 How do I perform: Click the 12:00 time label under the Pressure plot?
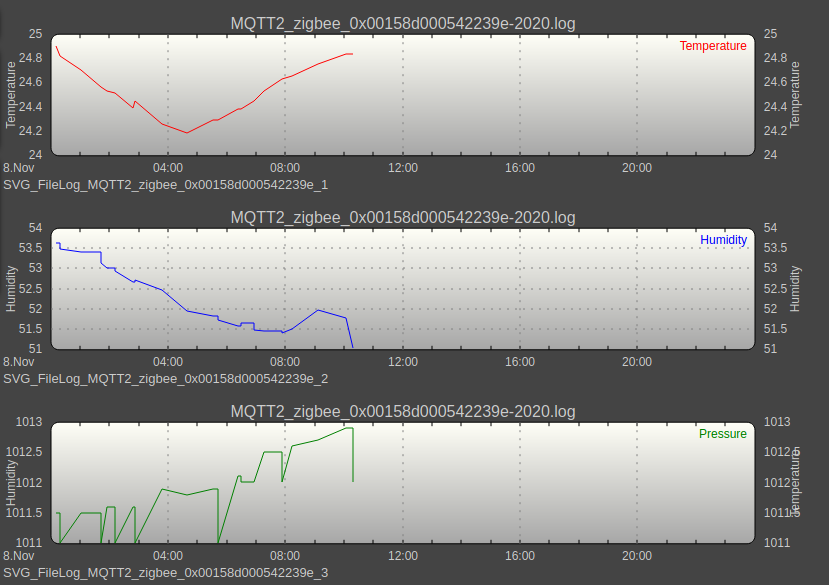click(403, 556)
